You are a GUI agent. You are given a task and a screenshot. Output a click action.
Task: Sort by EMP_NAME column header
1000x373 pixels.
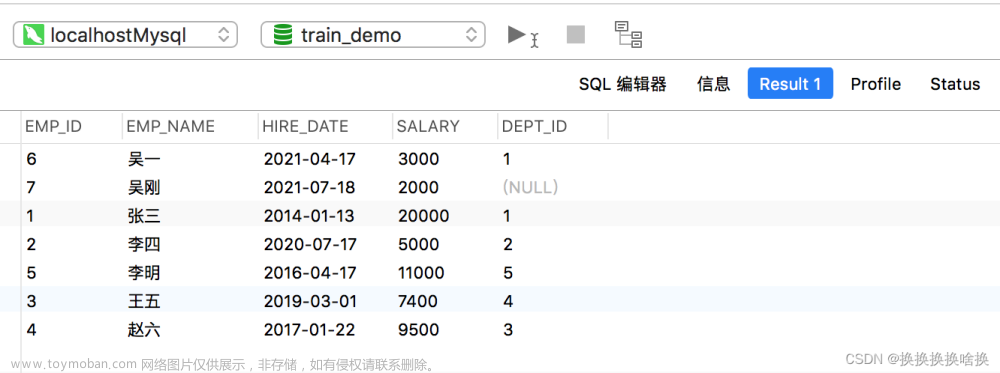tap(170, 126)
